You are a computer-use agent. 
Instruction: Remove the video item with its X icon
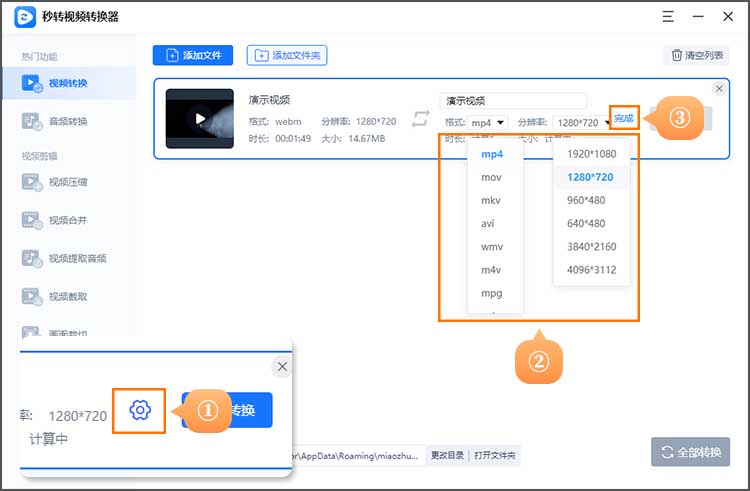[718, 89]
